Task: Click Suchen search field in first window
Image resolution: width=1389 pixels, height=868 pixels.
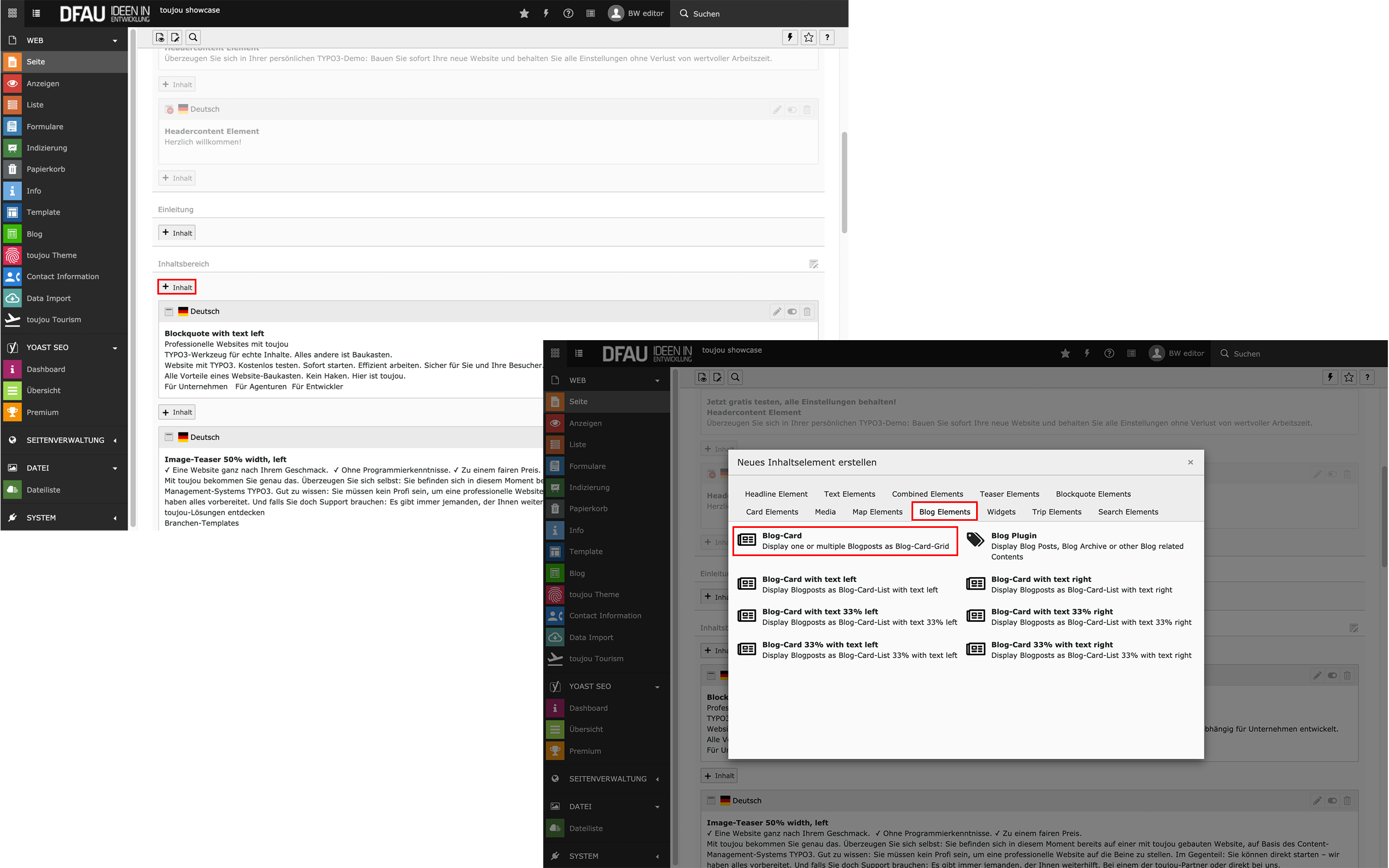Action: click(x=761, y=13)
